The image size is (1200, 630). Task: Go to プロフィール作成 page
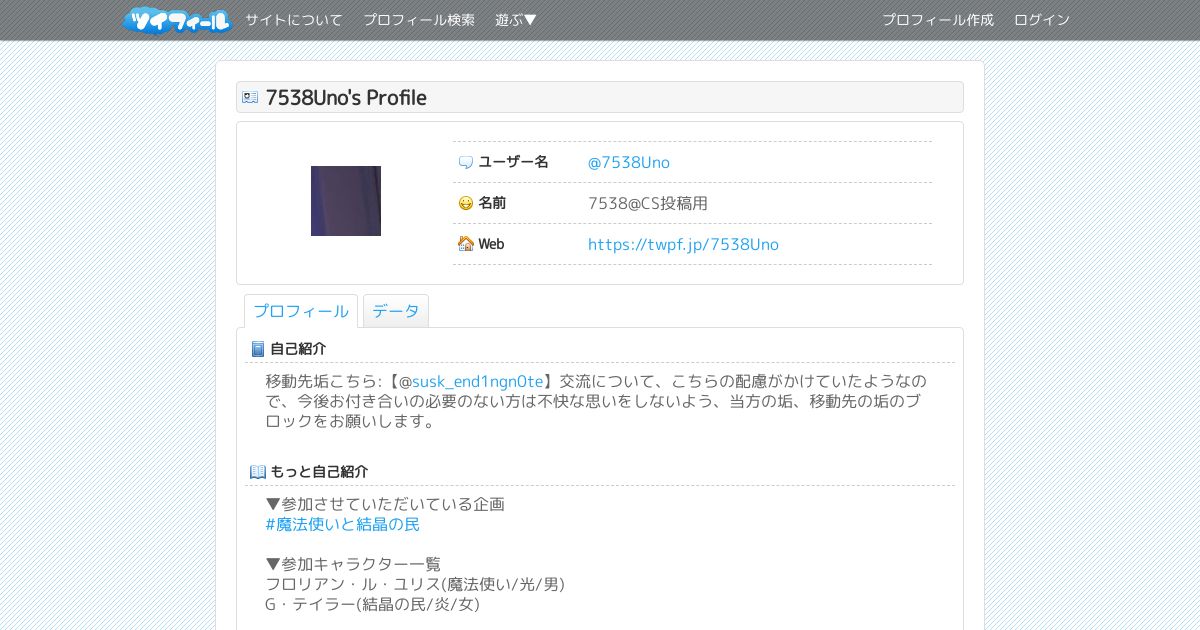(x=938, y=20)
